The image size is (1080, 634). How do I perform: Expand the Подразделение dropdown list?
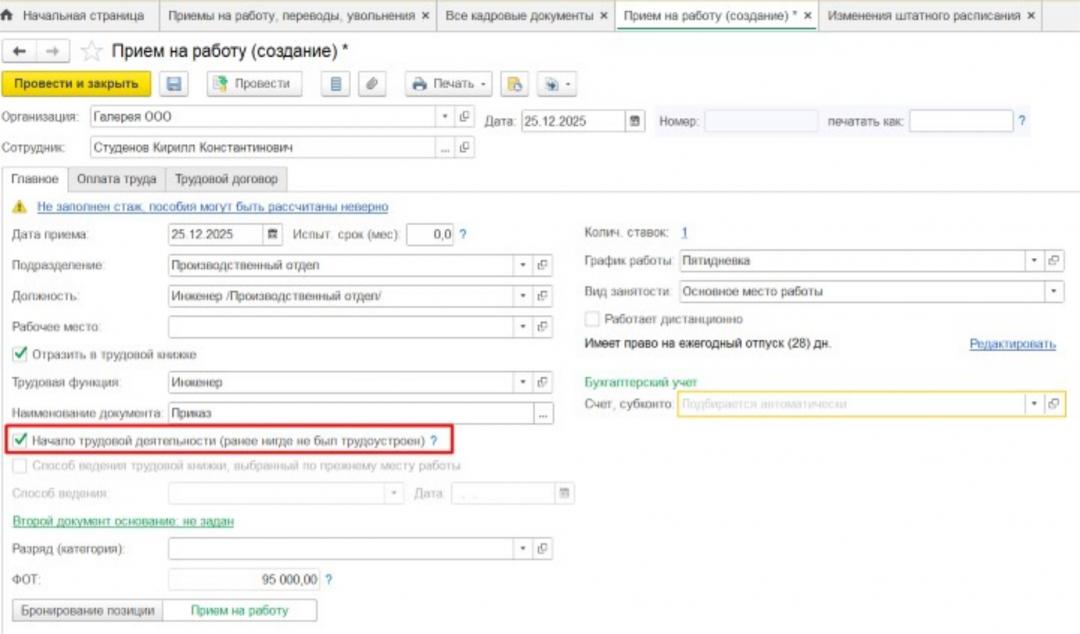523,265
